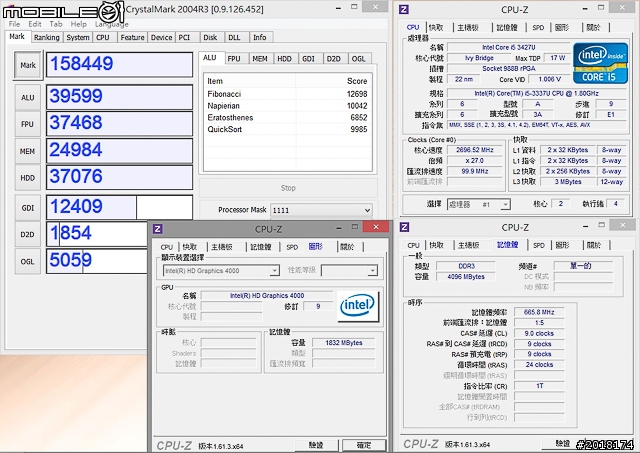
Task: Select the SPD tab in memory CPU-Z window
Action: pos(539,245)
